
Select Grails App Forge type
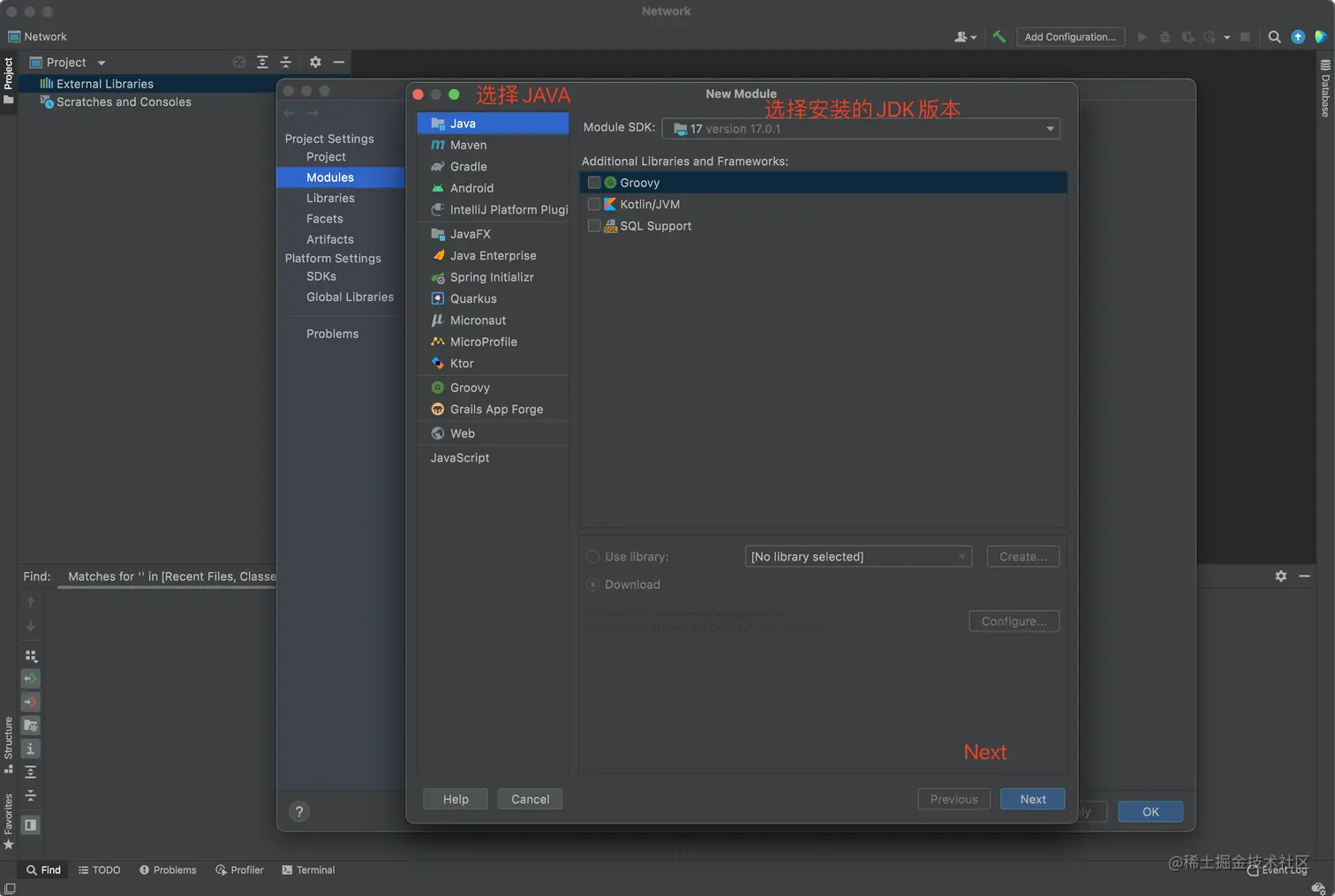493,410
